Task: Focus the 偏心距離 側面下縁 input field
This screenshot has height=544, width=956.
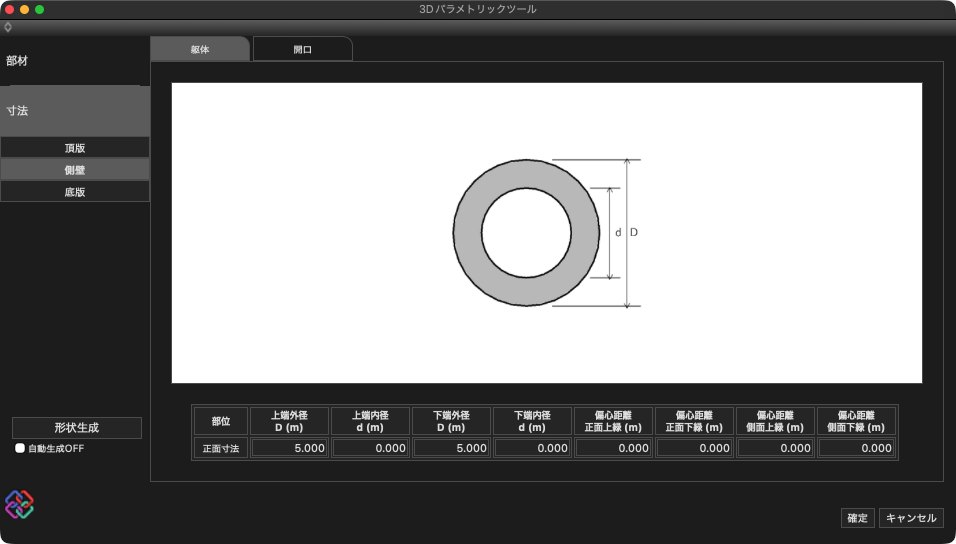Action: coord(856,449)
